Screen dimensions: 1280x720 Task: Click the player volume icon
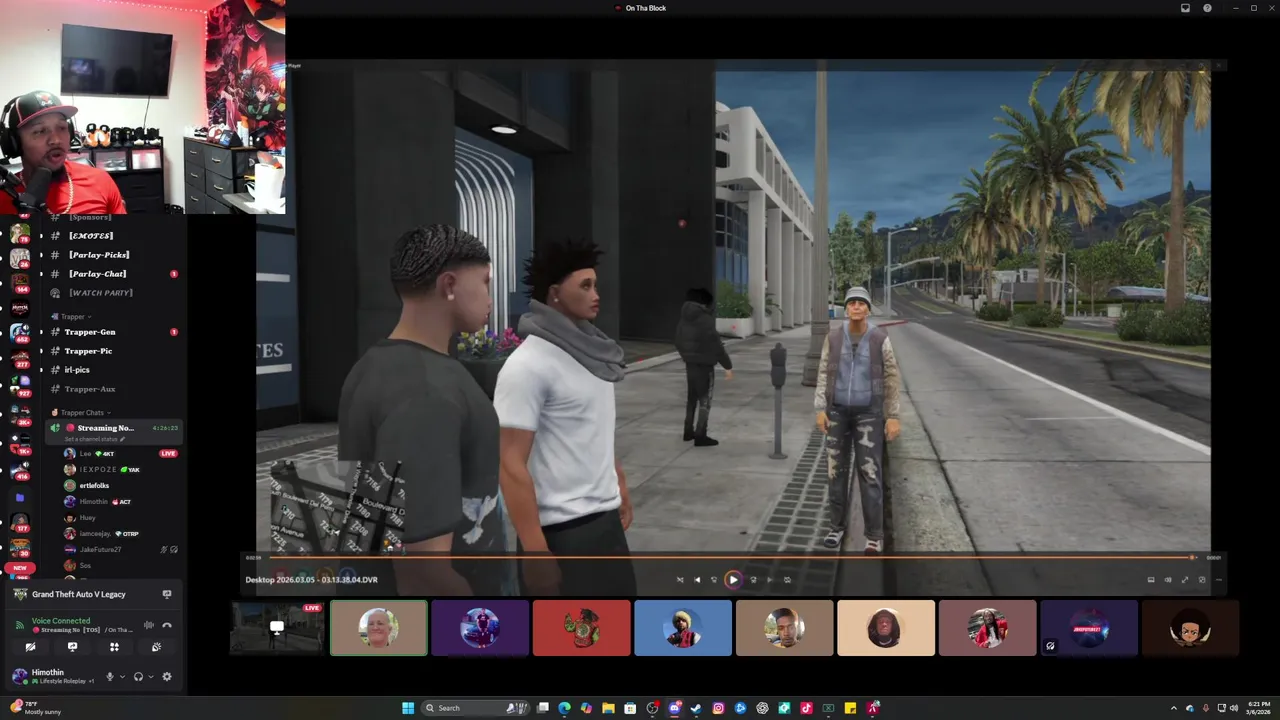point(1168,580)
